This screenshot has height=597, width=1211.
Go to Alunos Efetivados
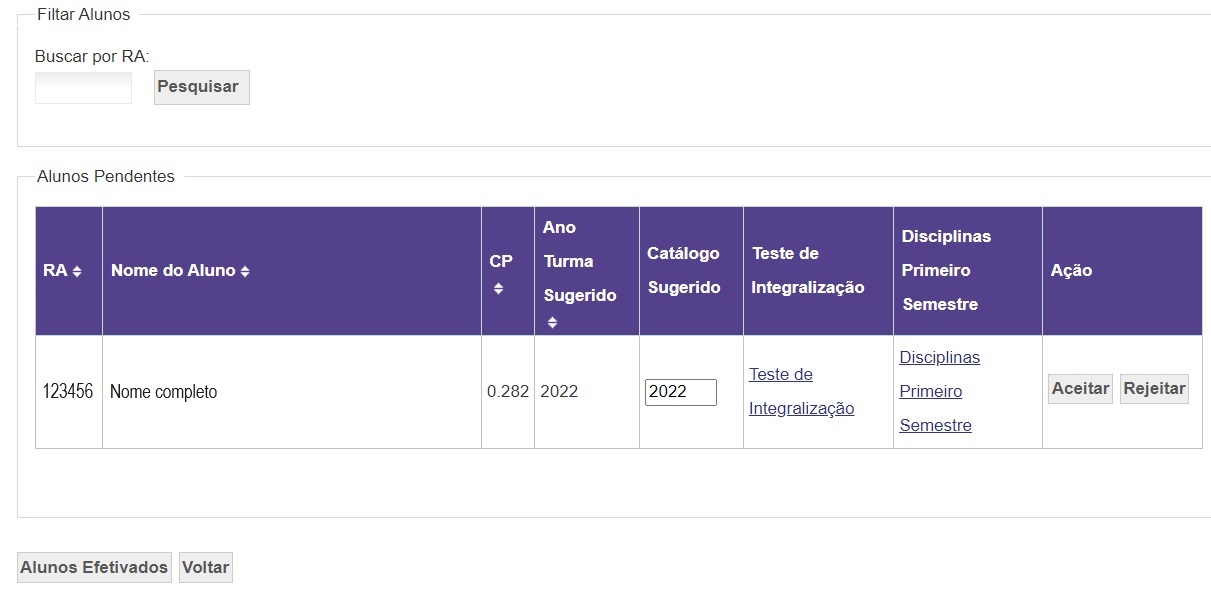coord(94,567)
